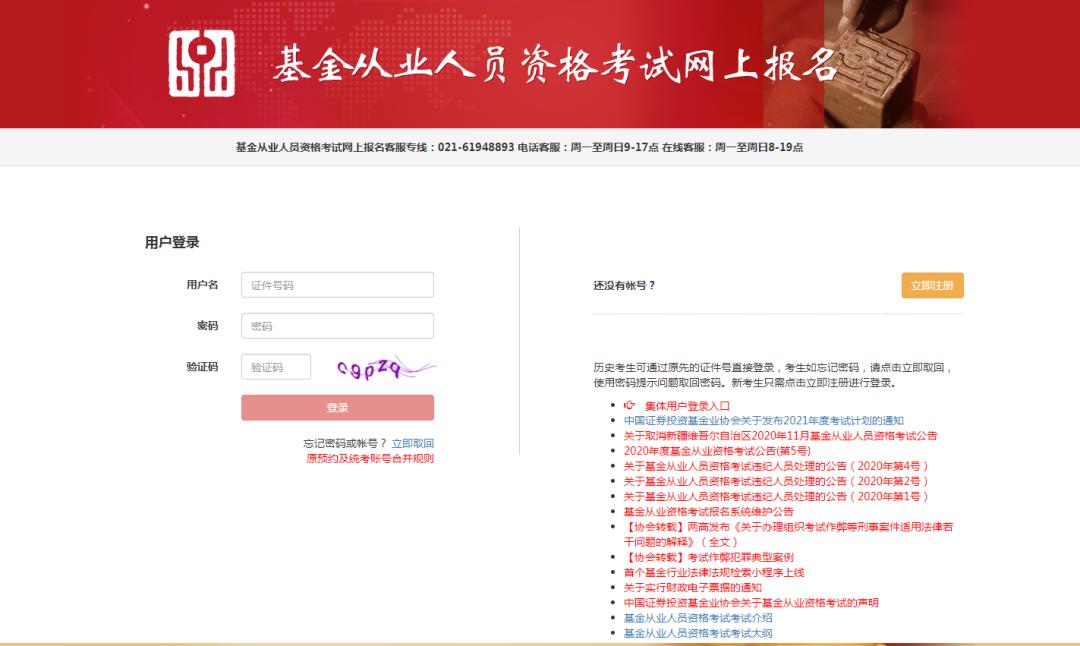Open the 原预约及统考账号合并规则 link

coord(369,458)
